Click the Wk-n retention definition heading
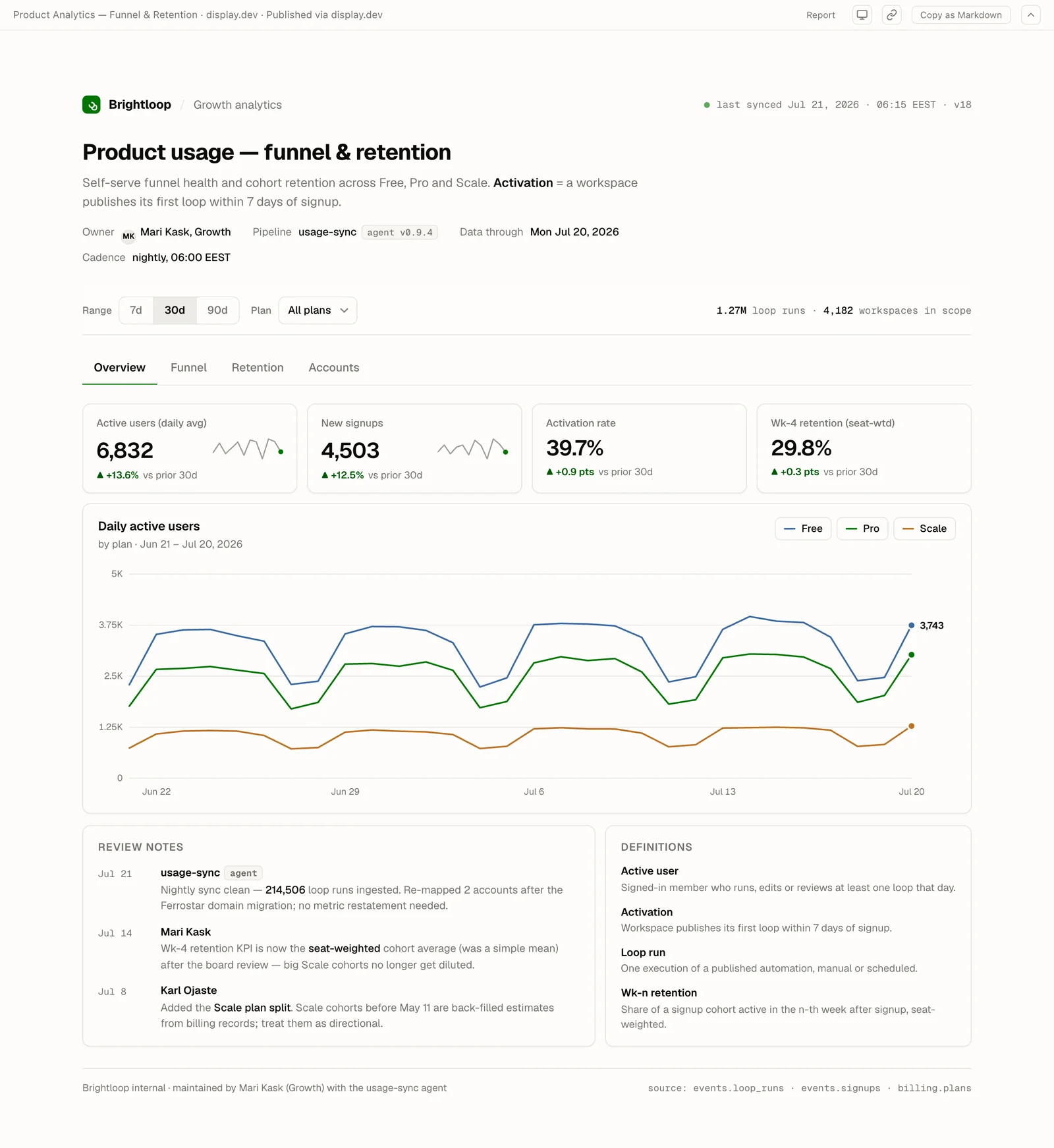1054x1148 pixels. 659,993
